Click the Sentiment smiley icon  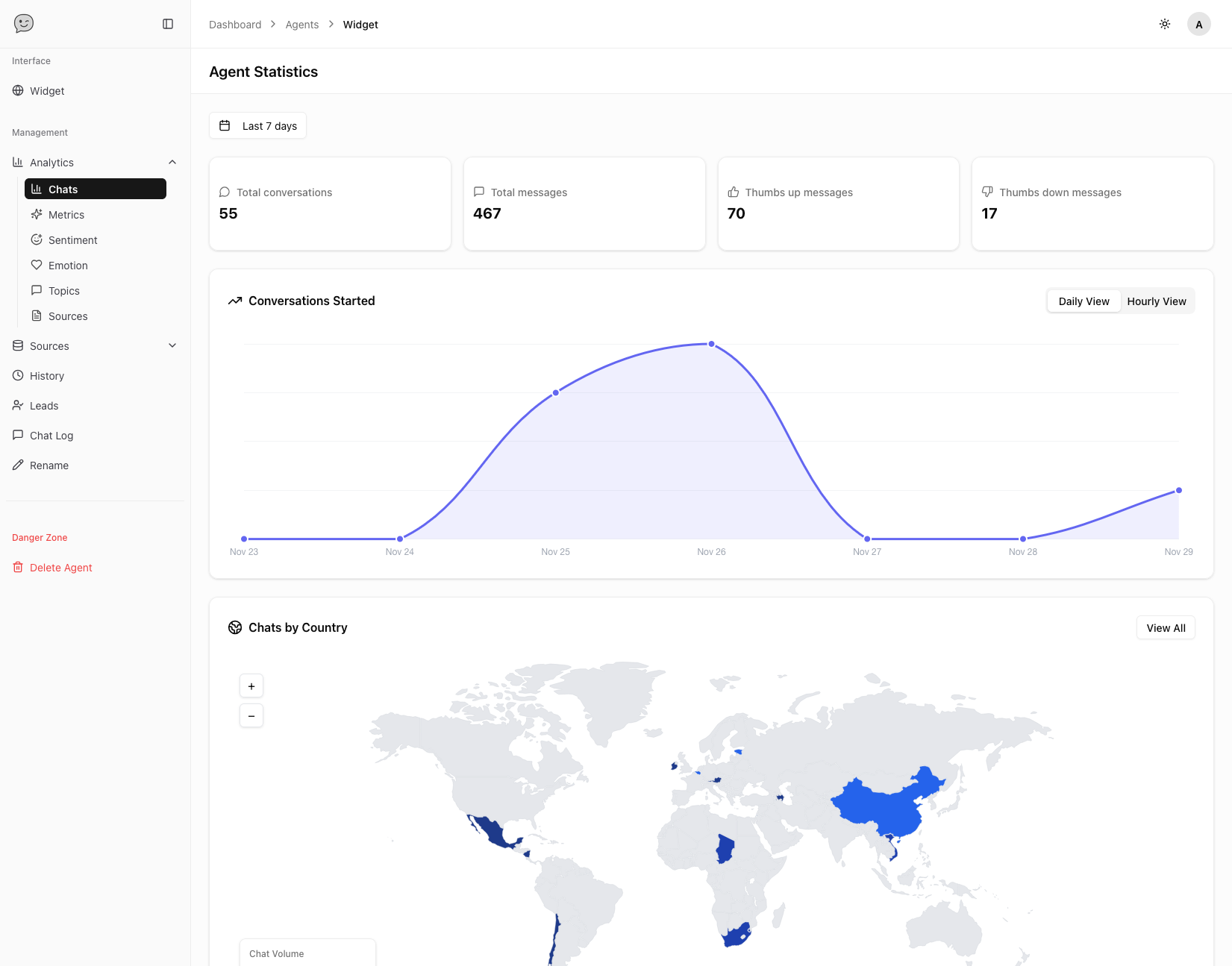tap(37, 239)
